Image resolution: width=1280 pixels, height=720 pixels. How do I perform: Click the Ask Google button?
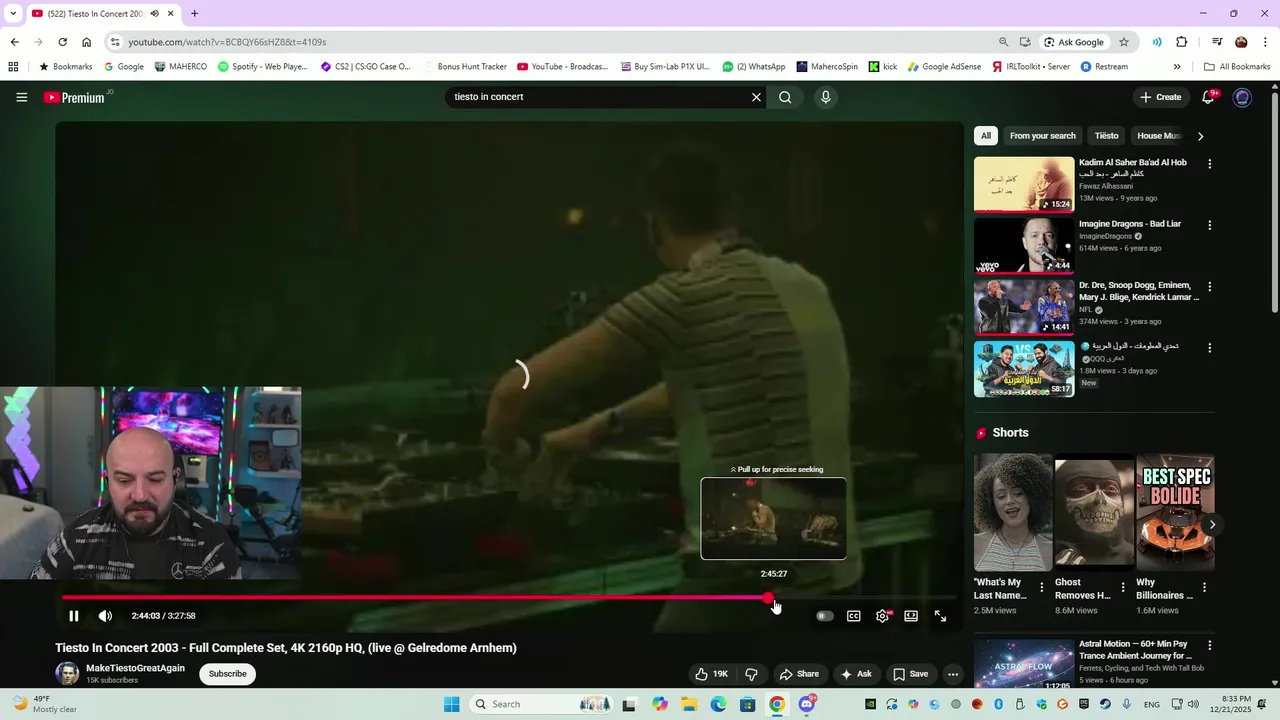1075,42
